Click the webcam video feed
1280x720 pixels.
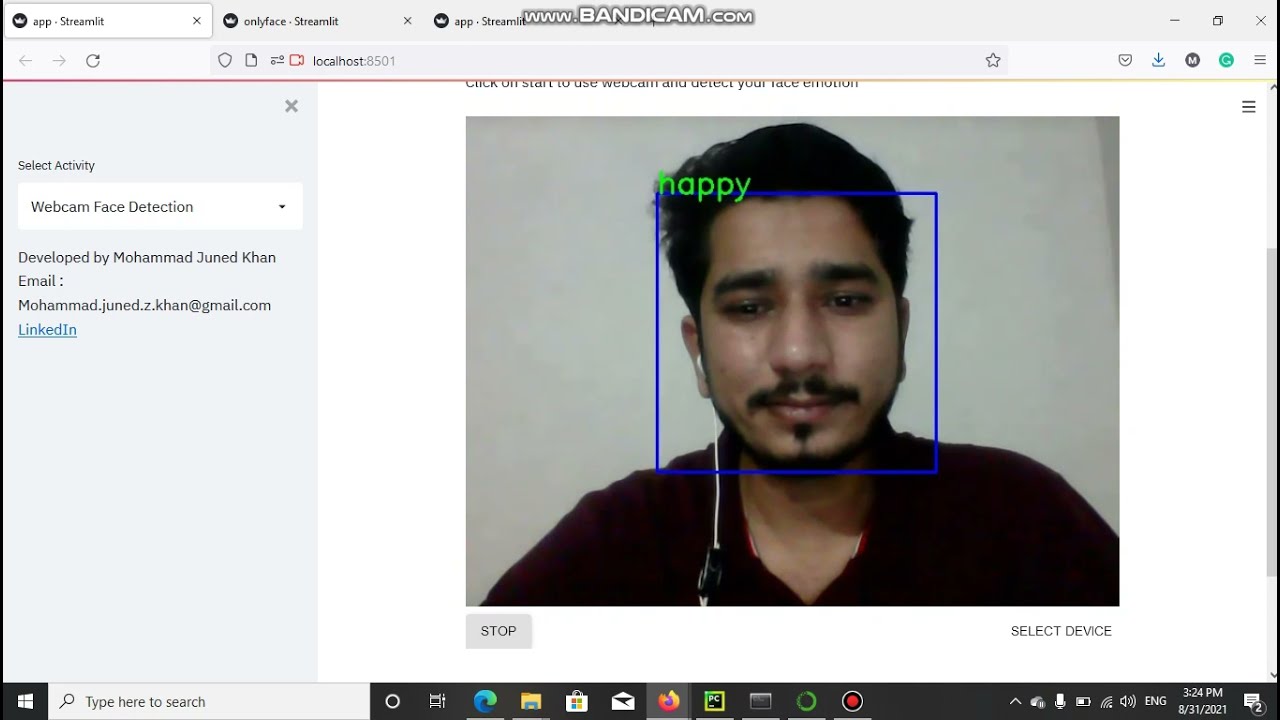(x=792, y=361)
